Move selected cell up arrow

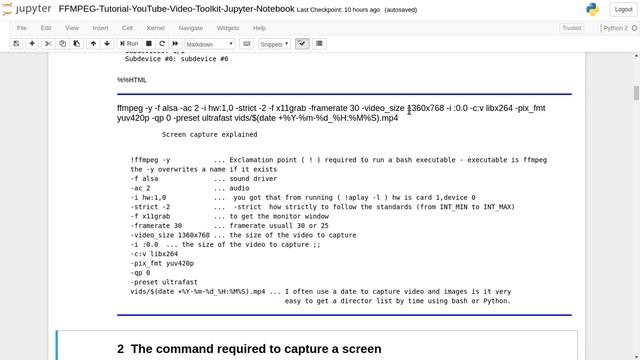click(x=93, y=44)
